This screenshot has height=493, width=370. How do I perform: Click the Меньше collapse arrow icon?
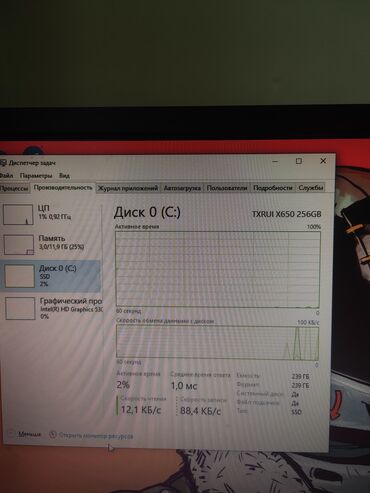(11, 434)
